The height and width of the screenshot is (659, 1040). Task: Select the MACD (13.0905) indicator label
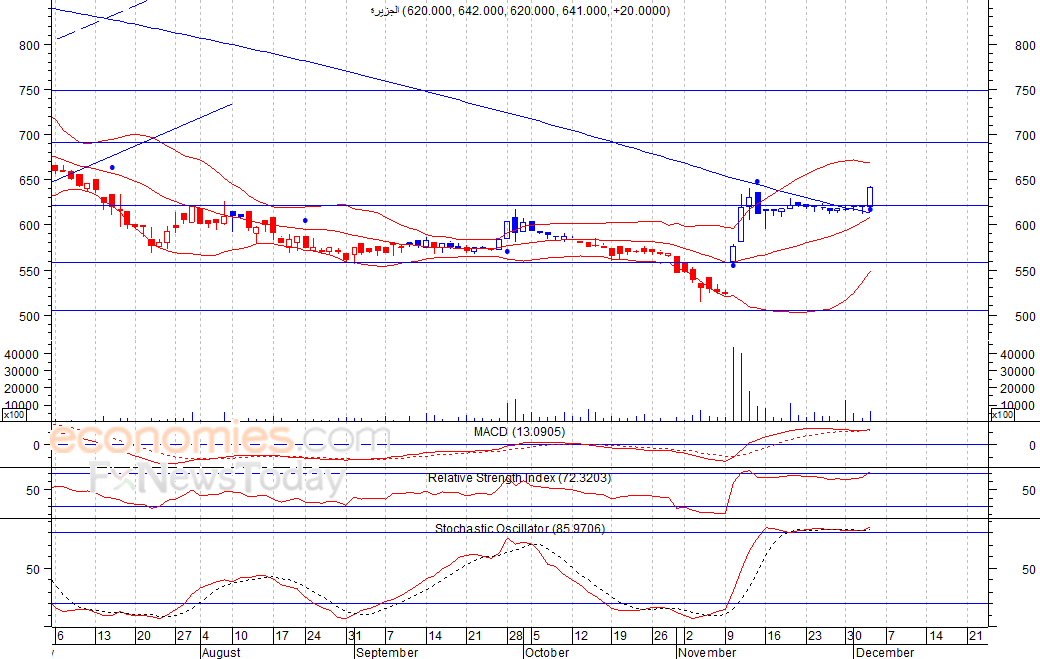[519, 432]
